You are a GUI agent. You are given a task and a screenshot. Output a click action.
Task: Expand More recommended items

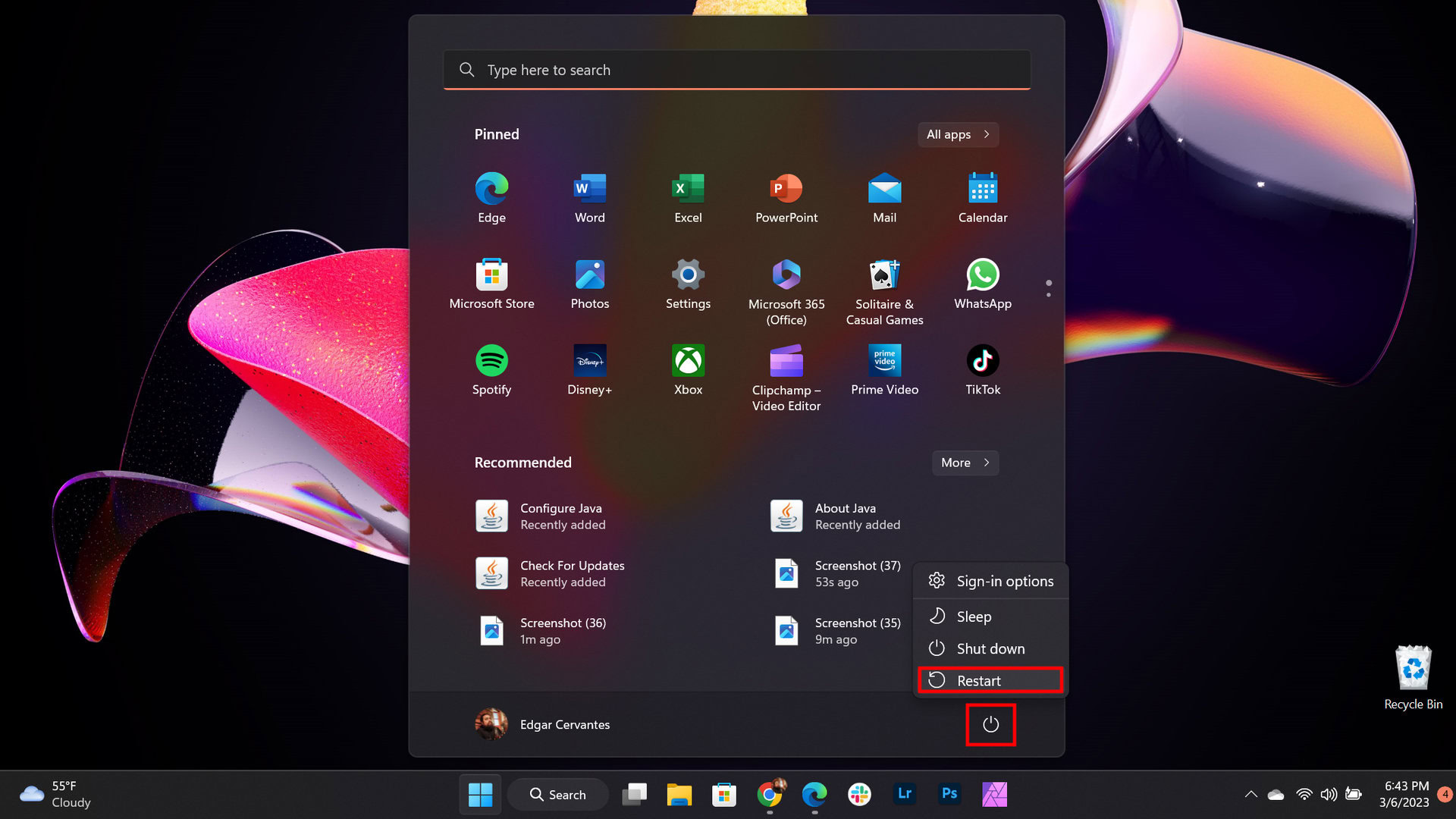click(x=964, y=463)
